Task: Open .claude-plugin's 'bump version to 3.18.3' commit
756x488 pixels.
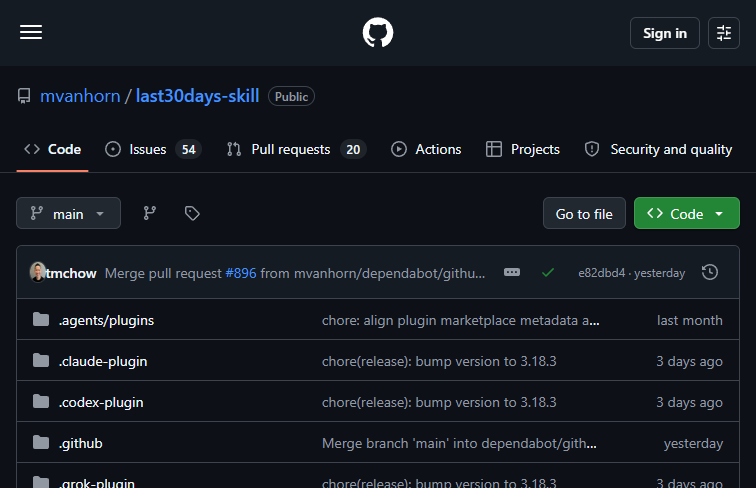Action: [x=439, y=361]
